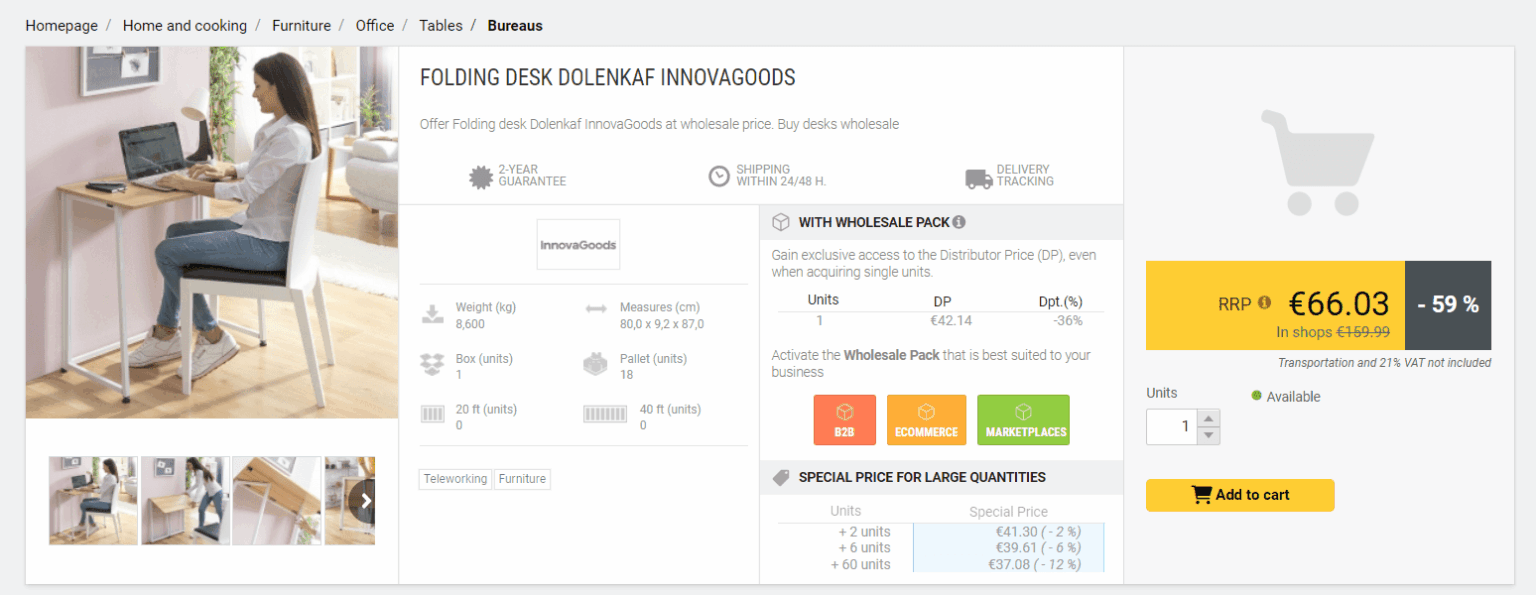Activate the Ecommerce wholesale pack
Image resolution: width=1536 pixels, height=595 pixels.
[x=926, y=419]
